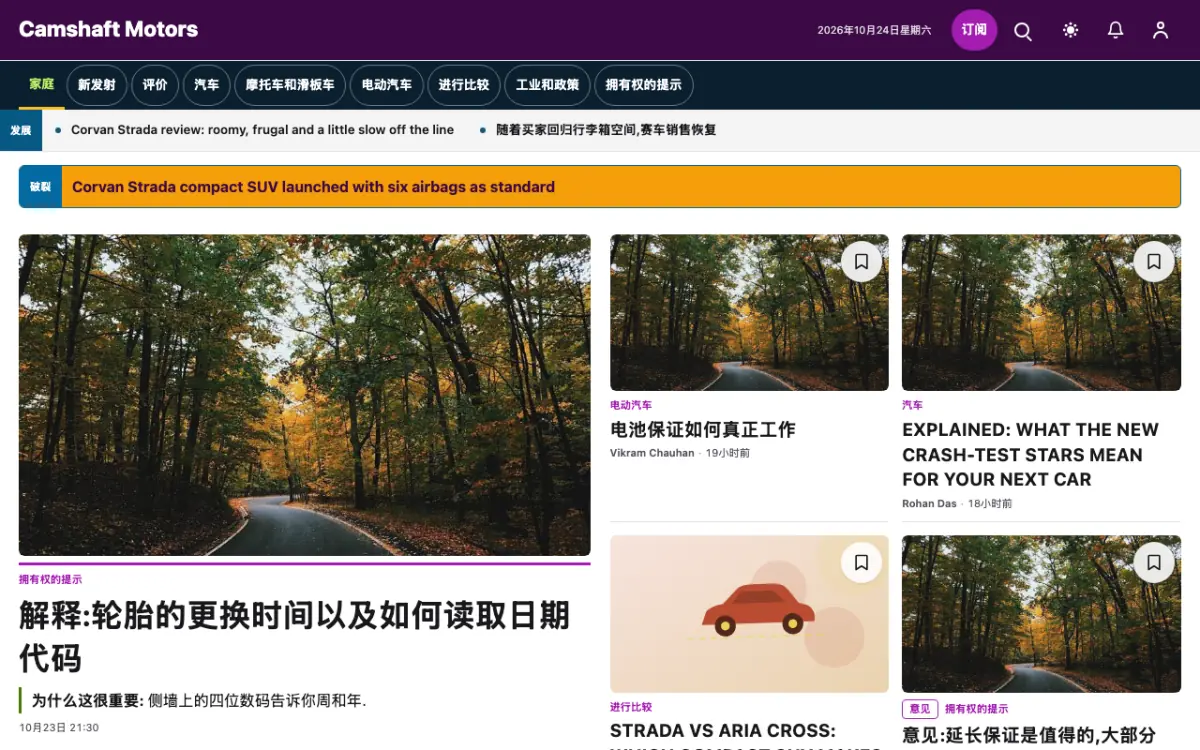Click the date 2026年10月24日星期六

point(874,30)
